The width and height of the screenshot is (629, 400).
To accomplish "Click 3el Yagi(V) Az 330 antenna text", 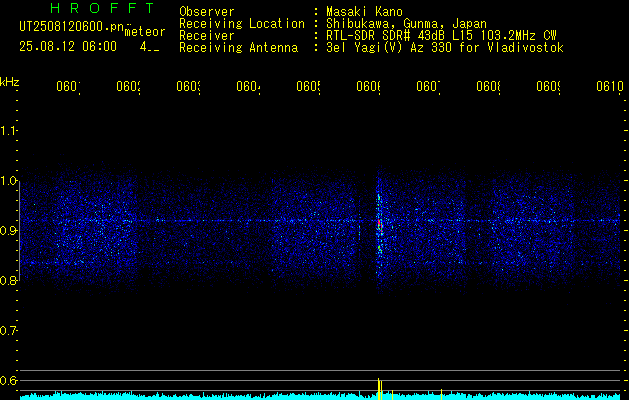I will point(445,48).
